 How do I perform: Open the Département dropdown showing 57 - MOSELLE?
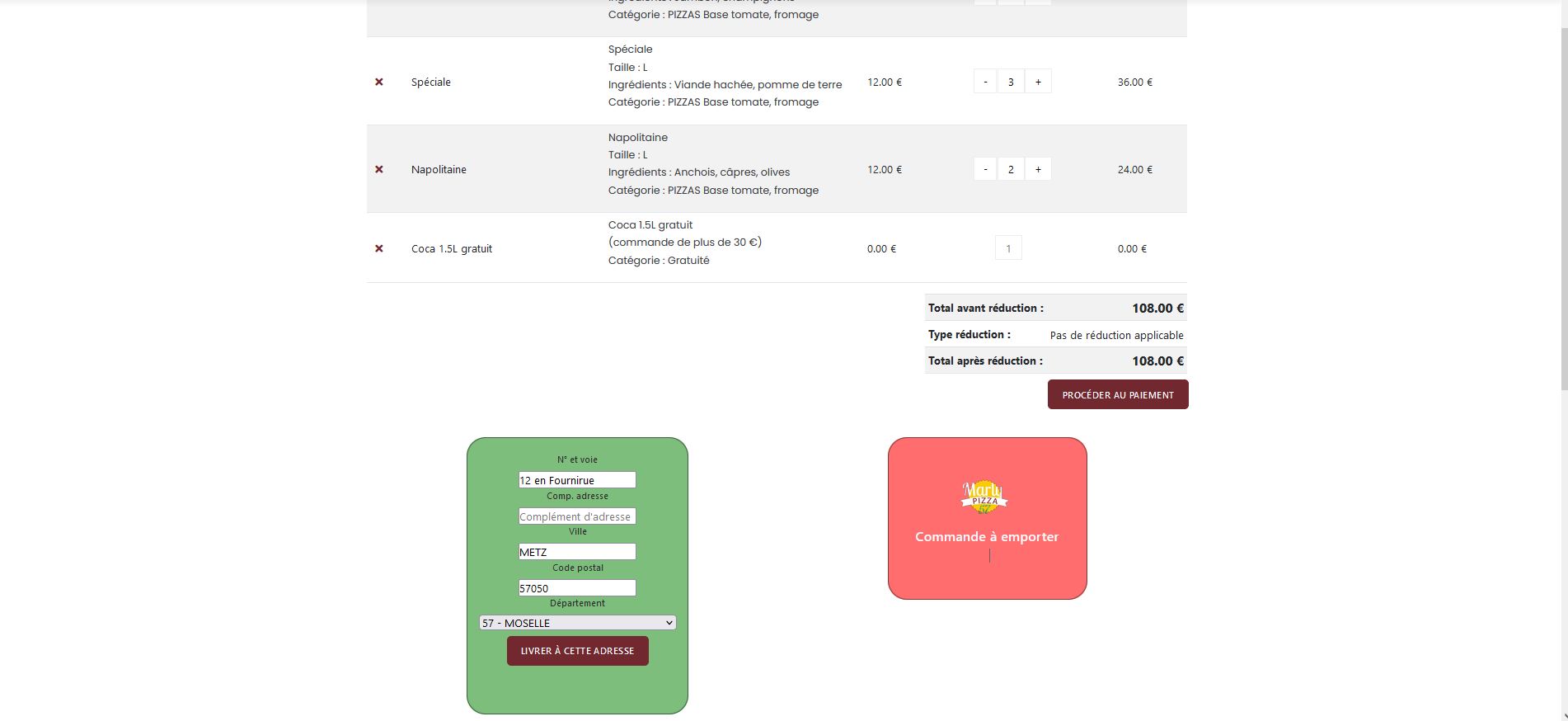click(577, 623)
